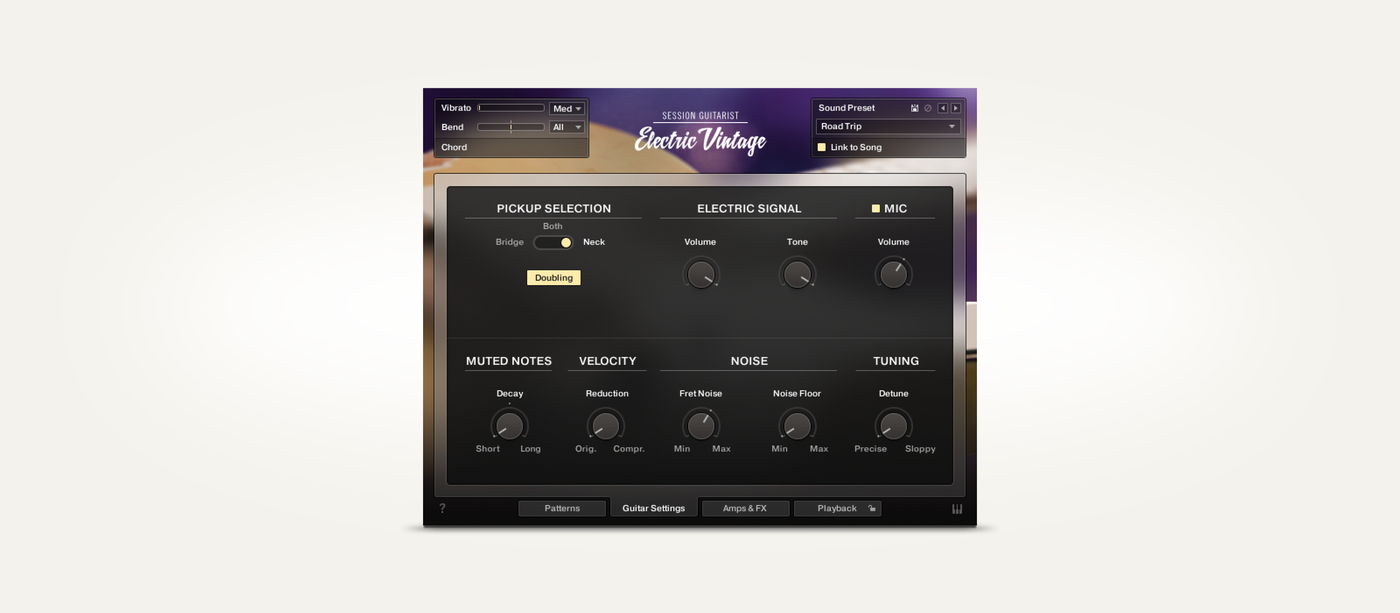The height and width of the screenshot is (613, 1400).
Task: Go to previous sound preset
Action: tap(942, 108)
